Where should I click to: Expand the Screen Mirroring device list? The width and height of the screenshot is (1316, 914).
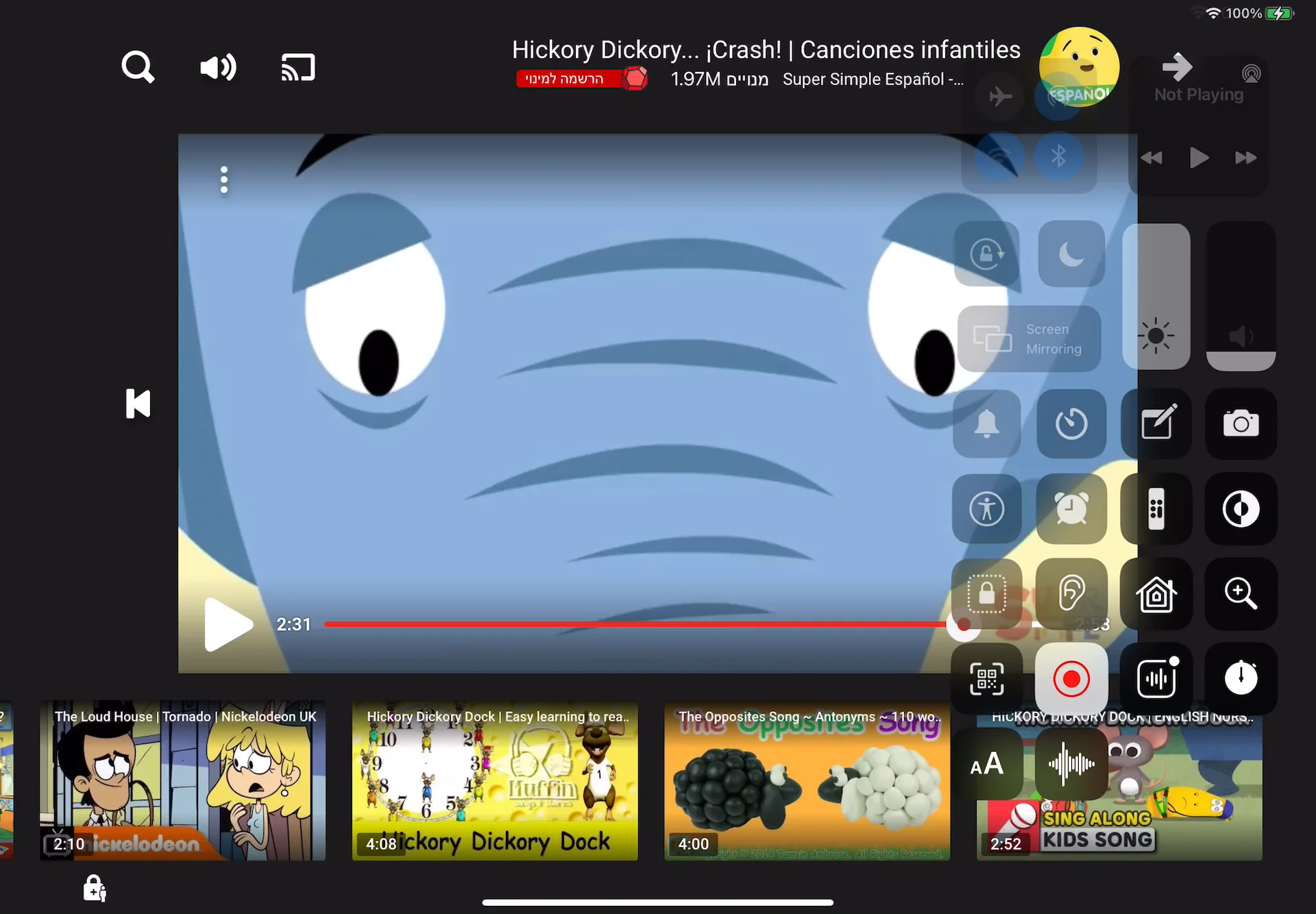point(1028,338)
